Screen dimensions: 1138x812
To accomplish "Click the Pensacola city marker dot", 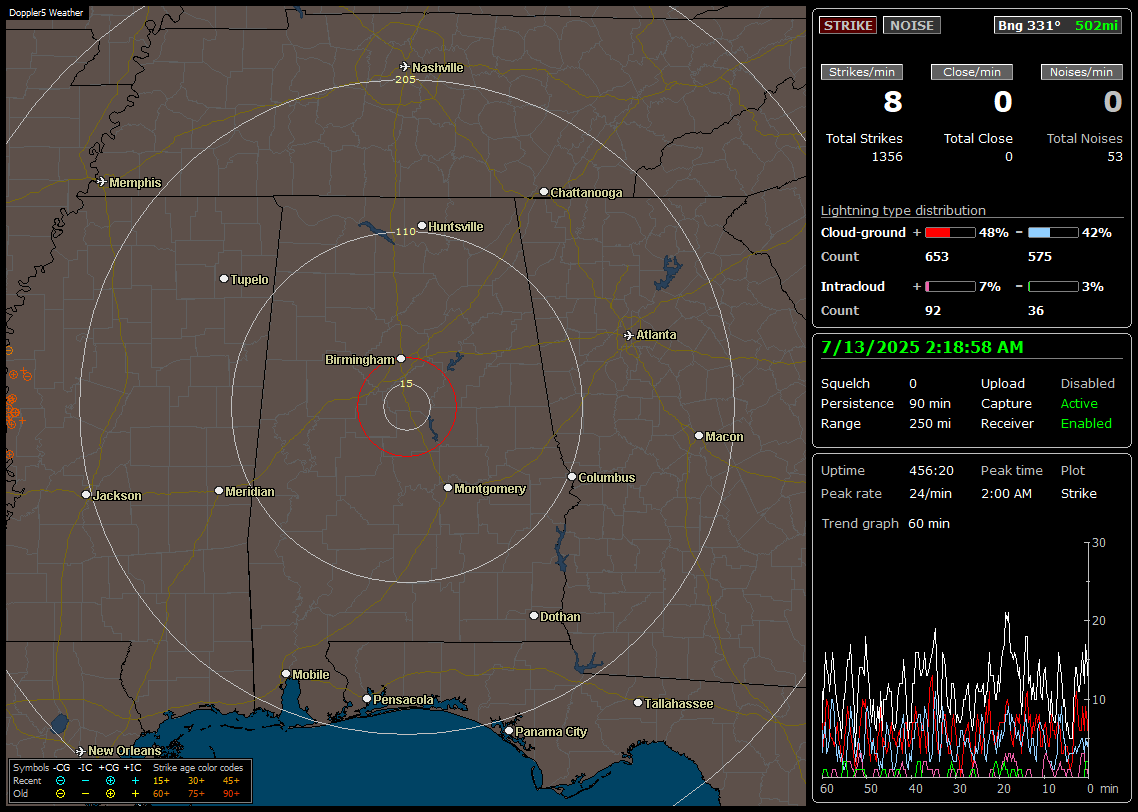I will pyautogui.click(x=367, y=699).
